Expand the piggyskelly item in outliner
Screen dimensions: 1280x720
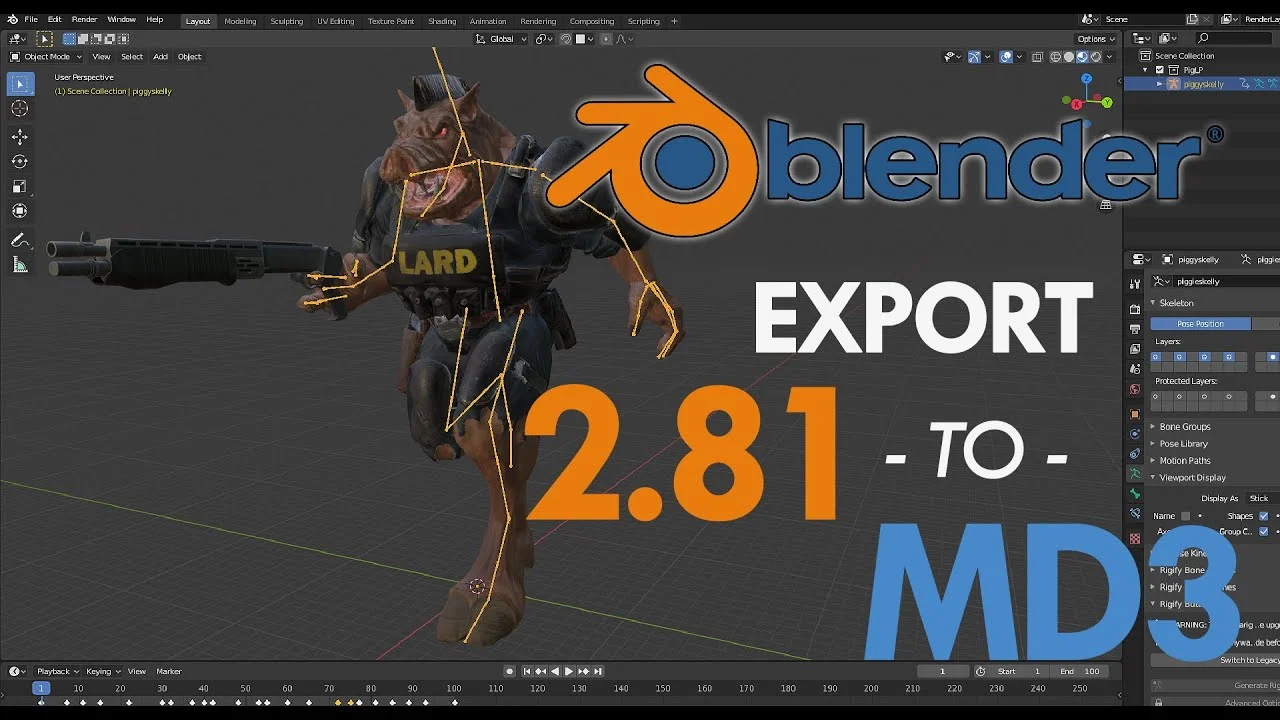pos(1160,84)
